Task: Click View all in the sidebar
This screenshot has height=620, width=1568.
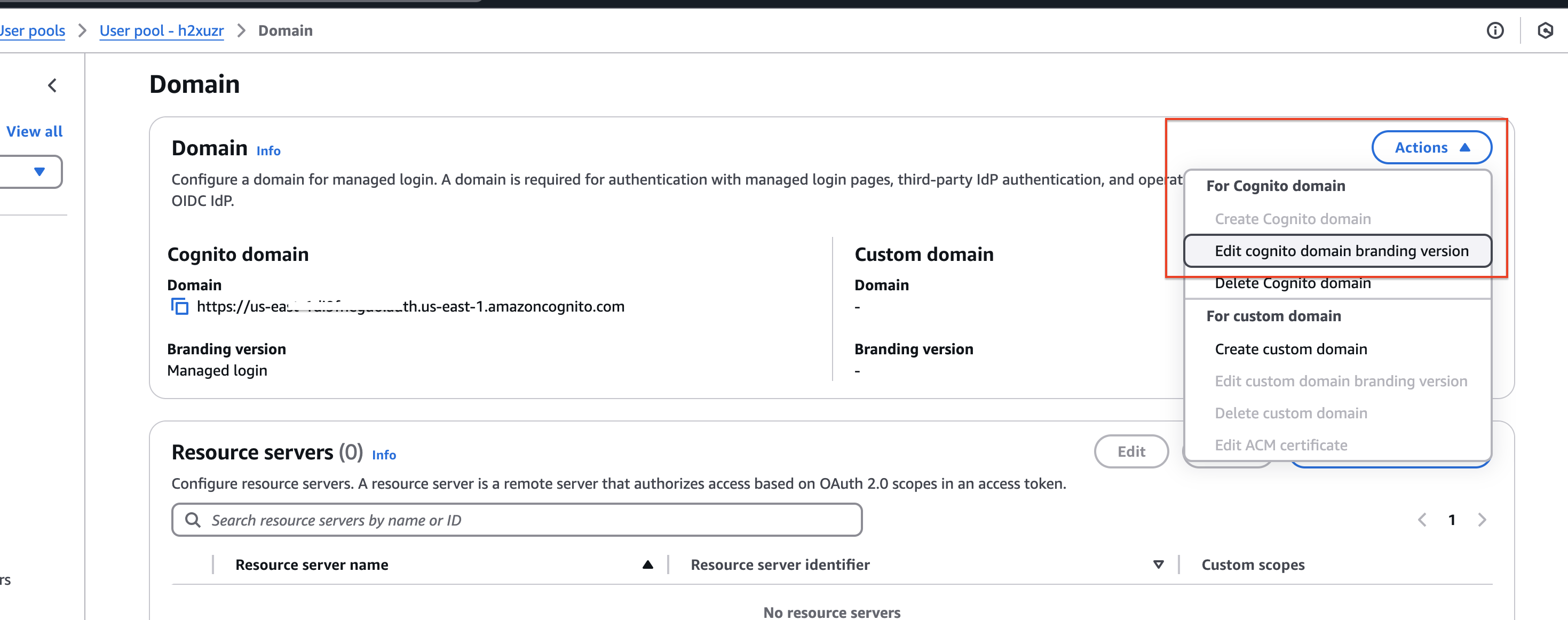Action: pos(34,131)
